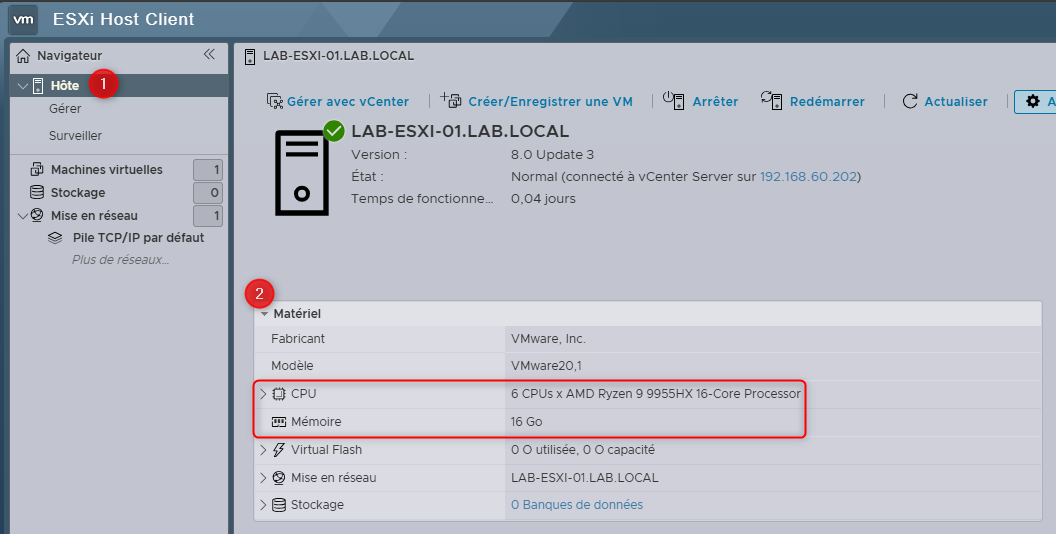Expand the Virtual Flash row
1056x534 pixels.
pyautogui.click(x=263, y=450)
